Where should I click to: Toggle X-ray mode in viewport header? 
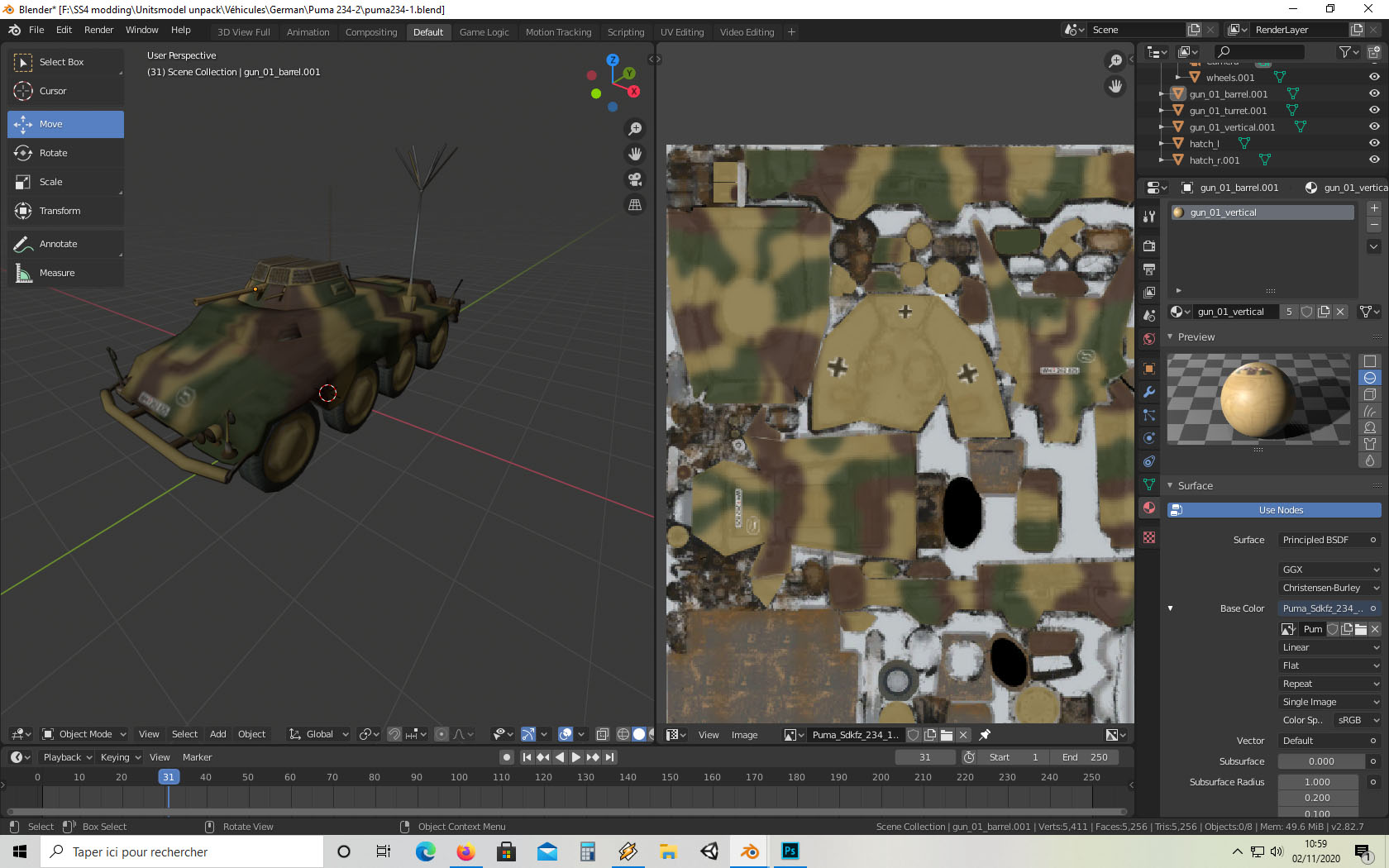603,734
